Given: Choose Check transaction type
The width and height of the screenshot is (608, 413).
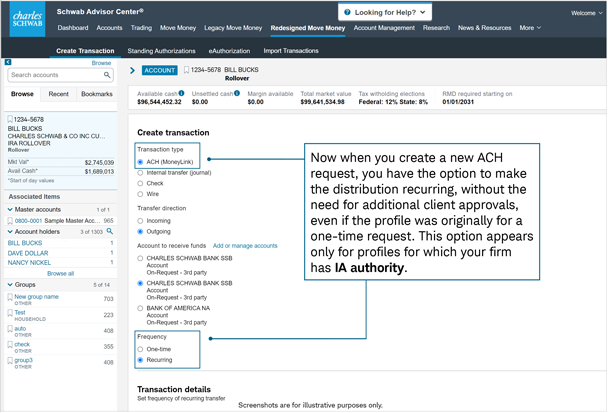Looking at the screenshot, I should tap(140, 183).
